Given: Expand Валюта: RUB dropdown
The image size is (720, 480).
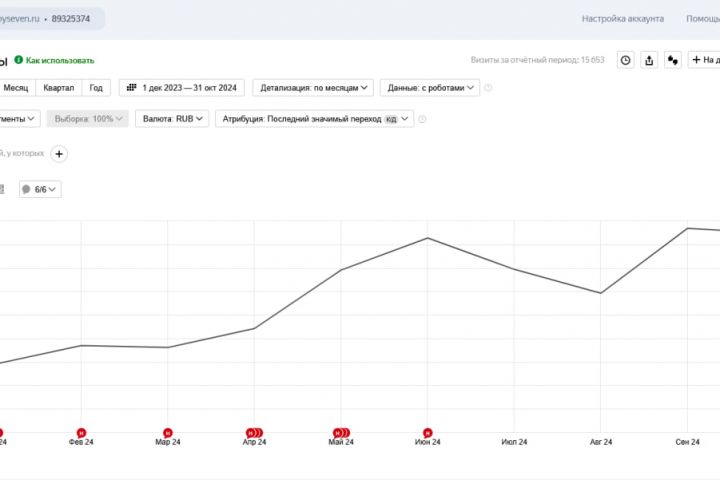Looking at the screenshot, I should point(172,119).
